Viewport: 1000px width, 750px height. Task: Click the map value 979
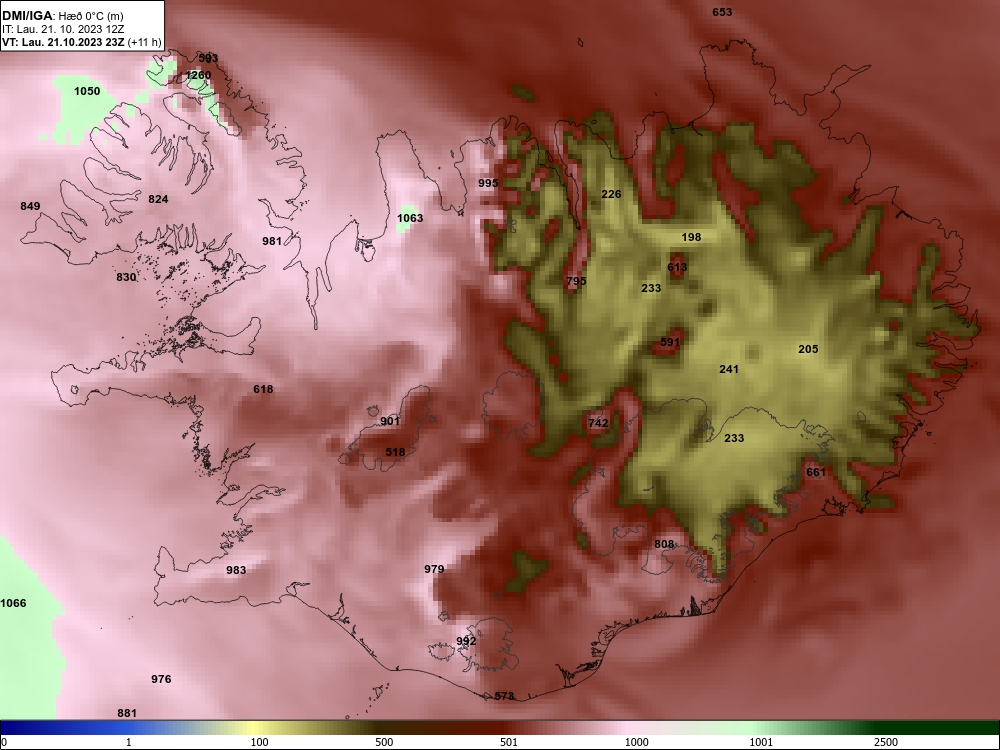434,569
